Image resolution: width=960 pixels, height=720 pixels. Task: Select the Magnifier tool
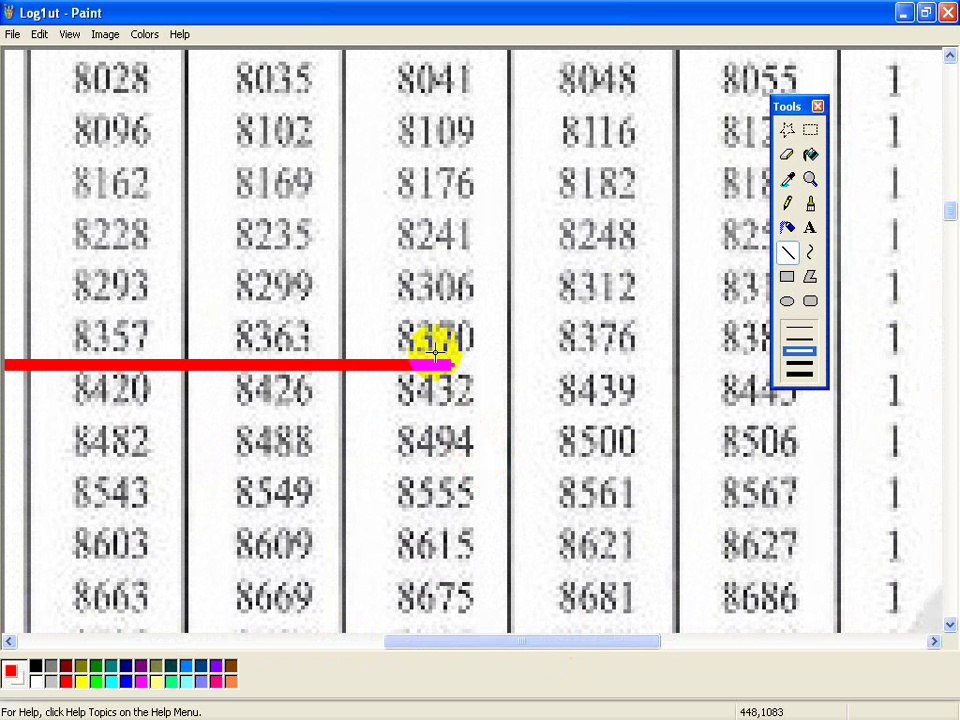pos(810,179)
